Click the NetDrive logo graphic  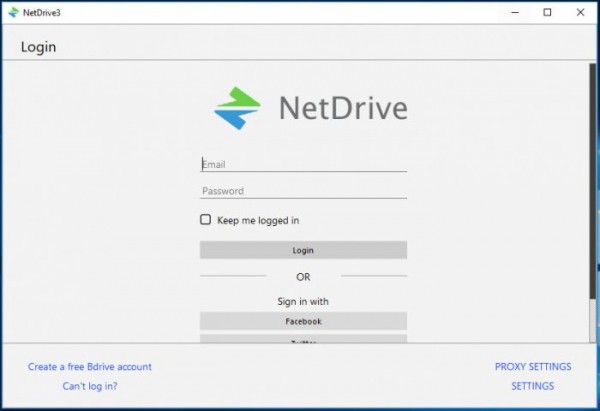pos(237,108)
